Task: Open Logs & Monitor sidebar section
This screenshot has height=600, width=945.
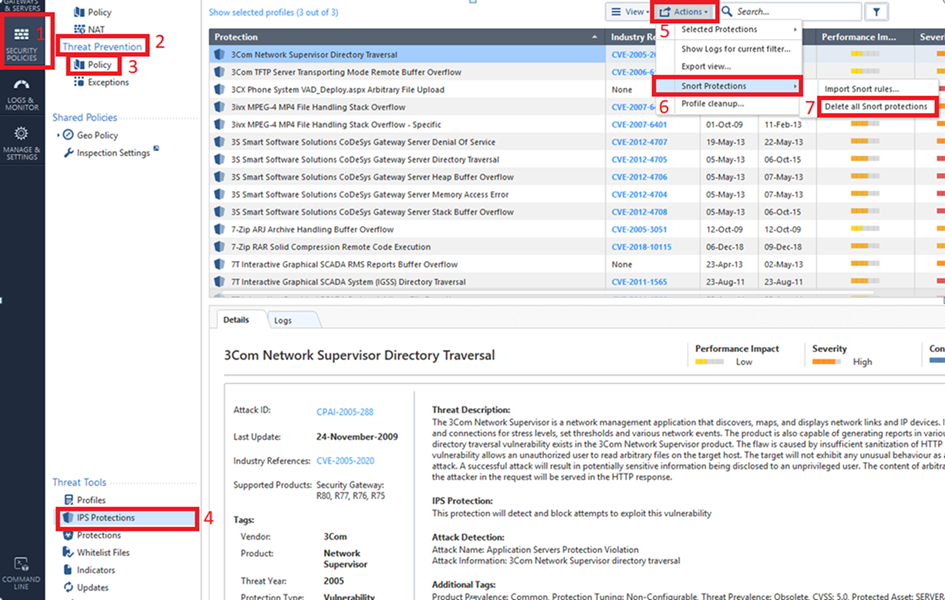Action: 22,99
